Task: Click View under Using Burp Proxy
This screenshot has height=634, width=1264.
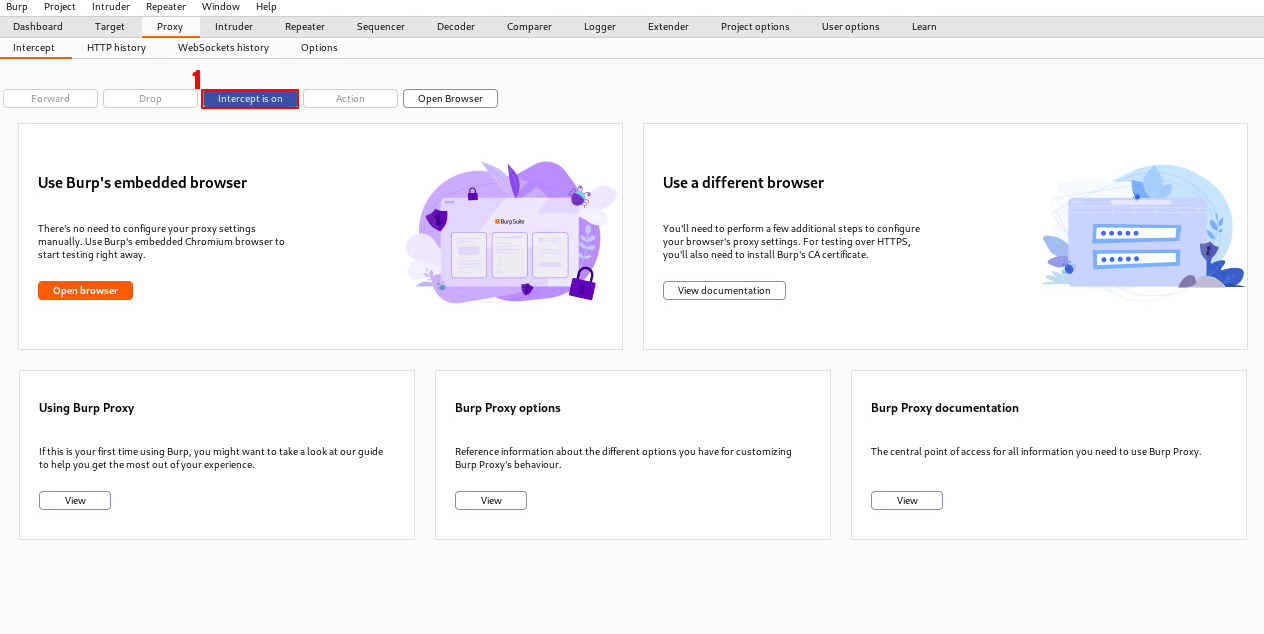Action: pos(75,501)
